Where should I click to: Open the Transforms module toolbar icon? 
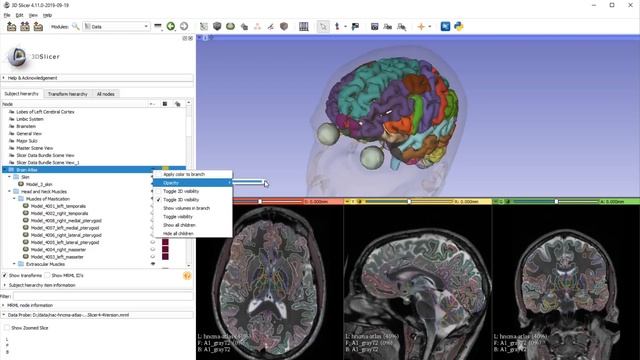[244, 27]
